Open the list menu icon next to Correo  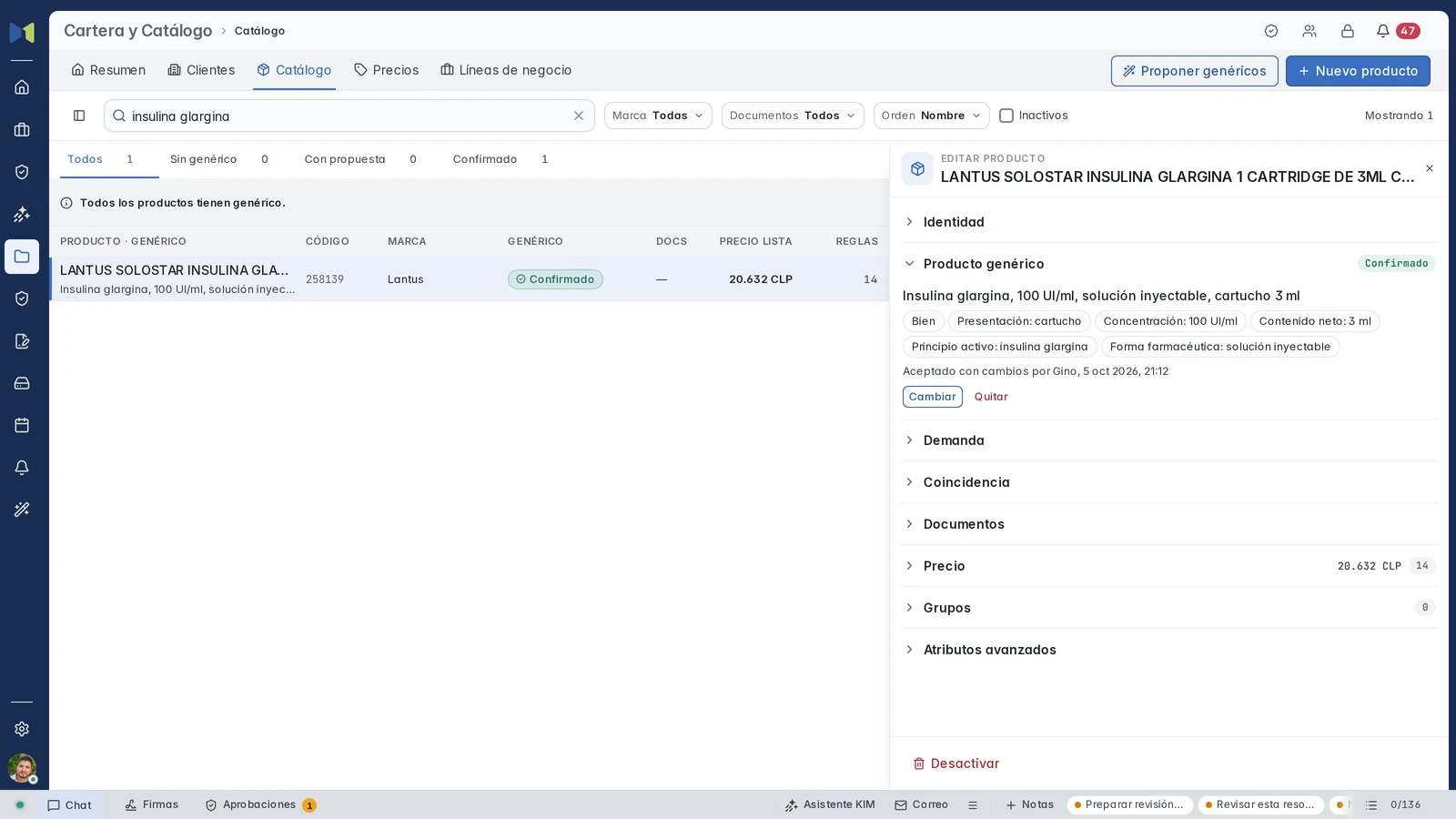coord(973,805)
